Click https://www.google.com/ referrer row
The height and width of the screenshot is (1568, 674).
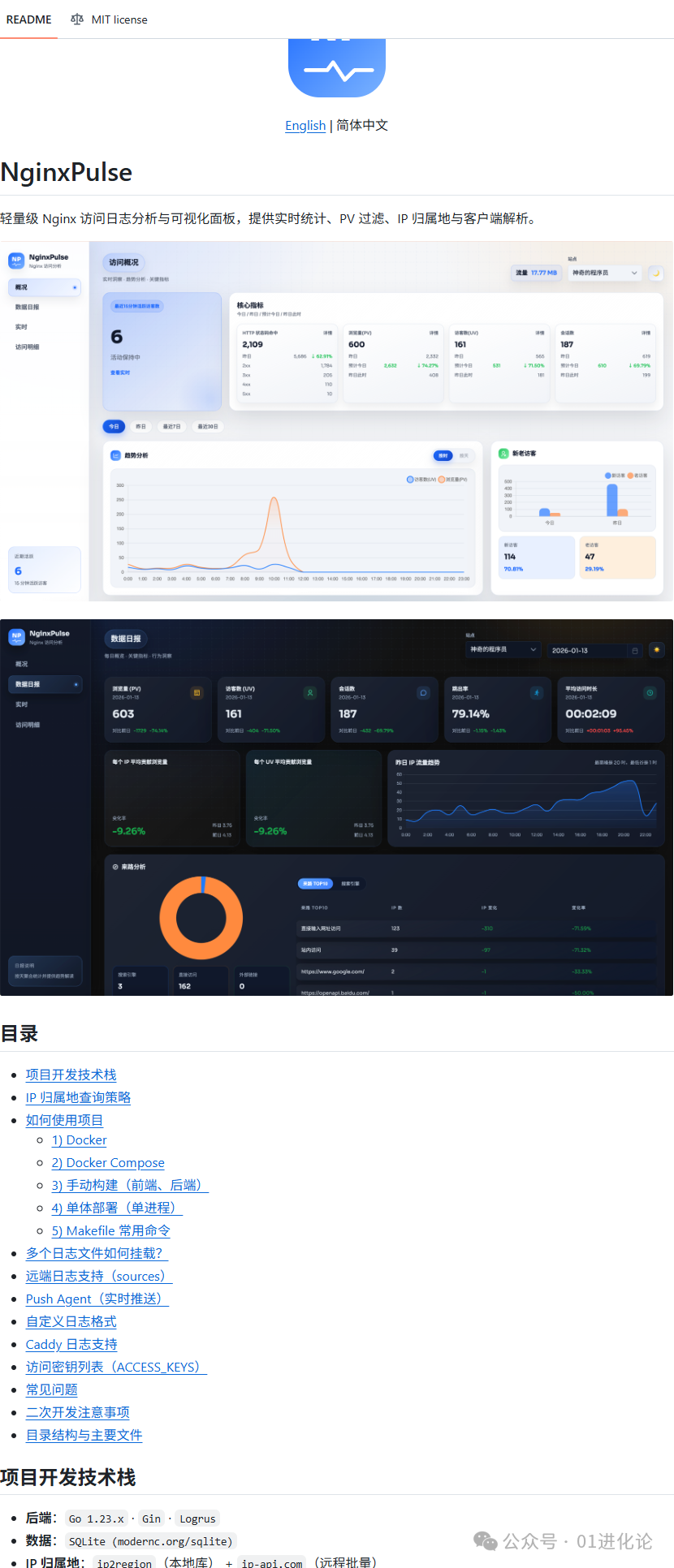(477, 971)
